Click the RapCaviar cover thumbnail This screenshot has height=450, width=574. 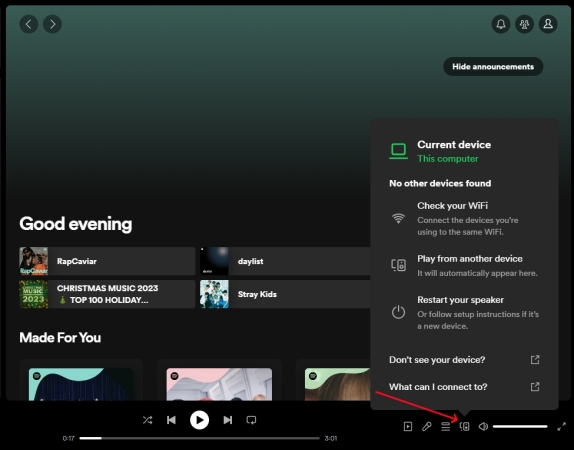(34, 261)
